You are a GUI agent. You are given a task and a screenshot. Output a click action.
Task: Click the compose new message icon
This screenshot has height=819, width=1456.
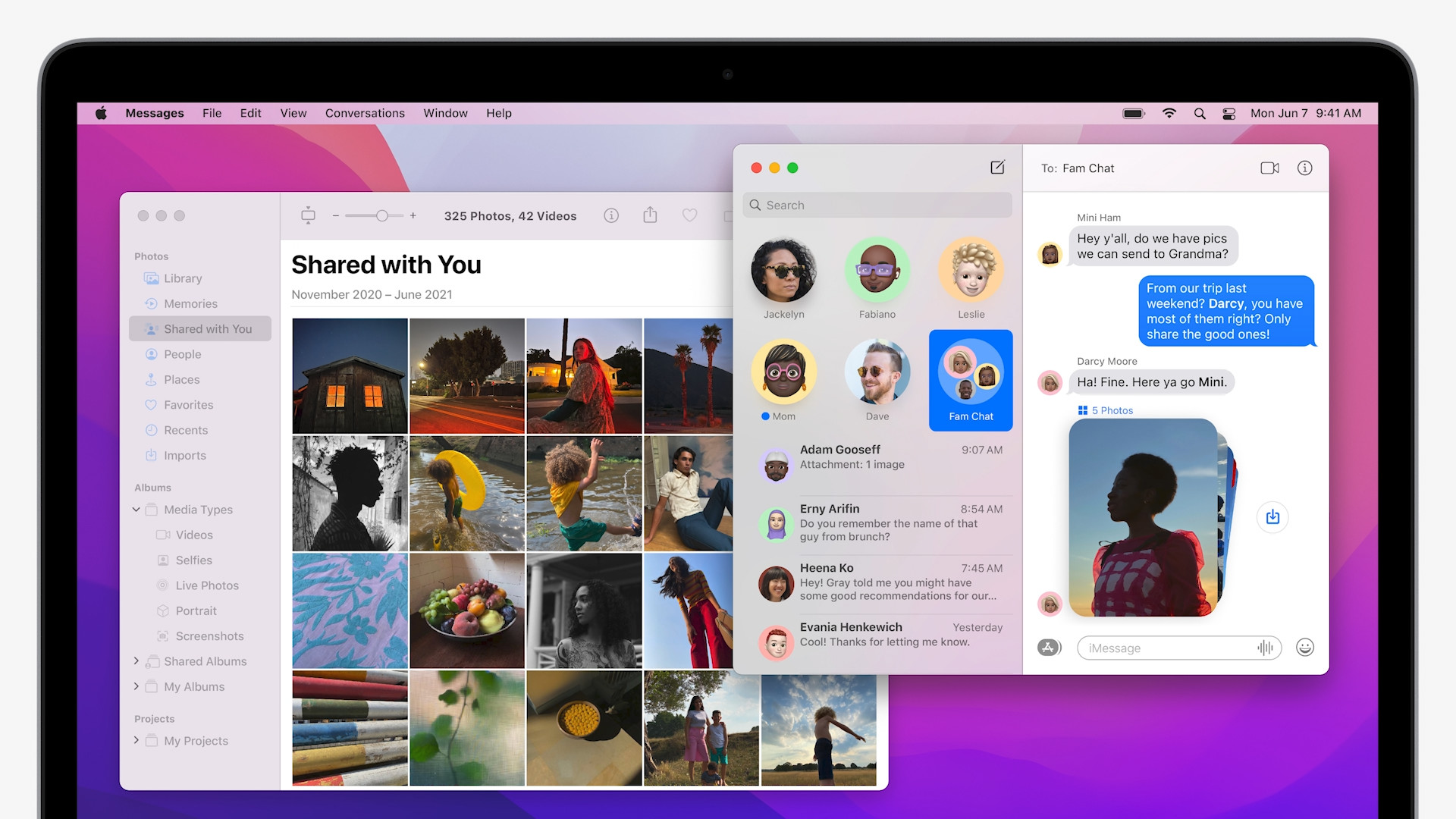997,168
